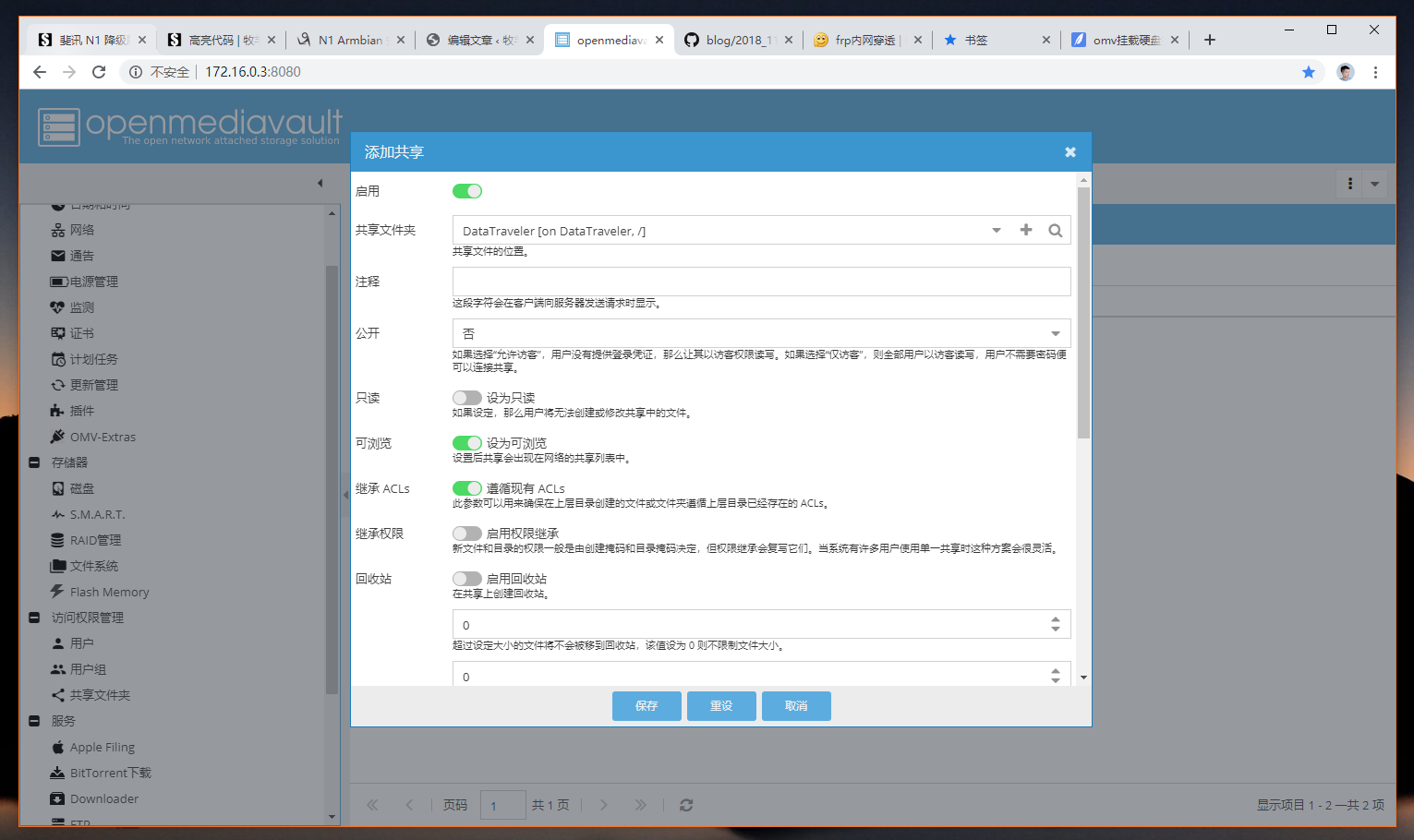
Task: Switch to the frp内网穿透 browser tab
Action: 865,40
